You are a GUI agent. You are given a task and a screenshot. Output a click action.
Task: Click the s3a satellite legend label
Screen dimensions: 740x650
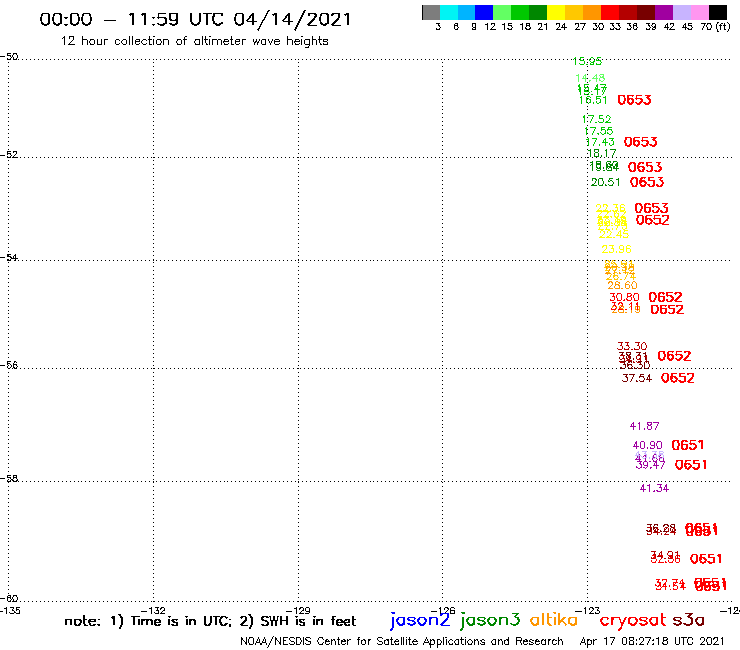click(688, 620)
